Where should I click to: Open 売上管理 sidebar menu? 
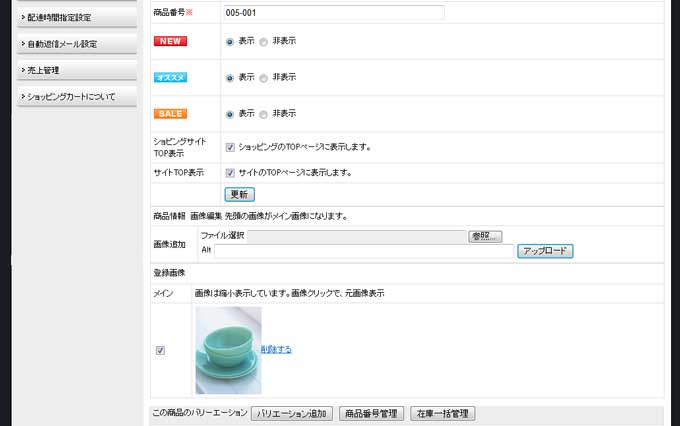pyautogui.click(x=77, y=70)
